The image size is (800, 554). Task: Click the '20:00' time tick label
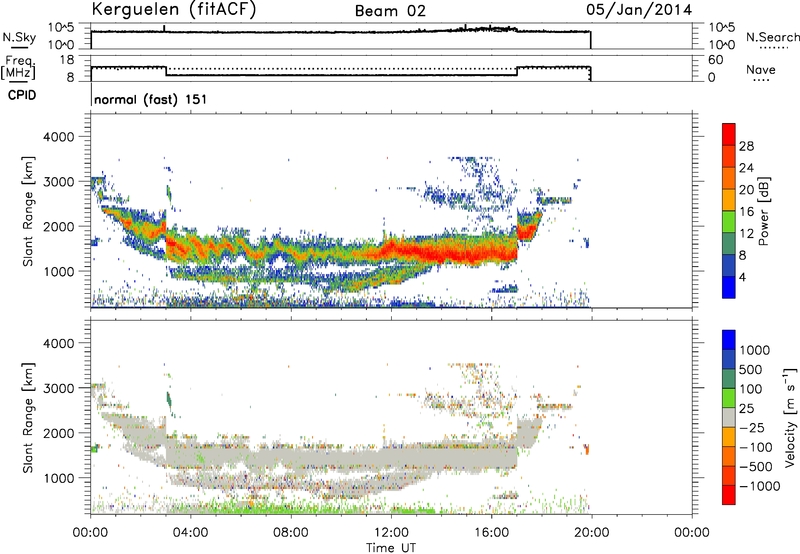(x=592, y=533)
